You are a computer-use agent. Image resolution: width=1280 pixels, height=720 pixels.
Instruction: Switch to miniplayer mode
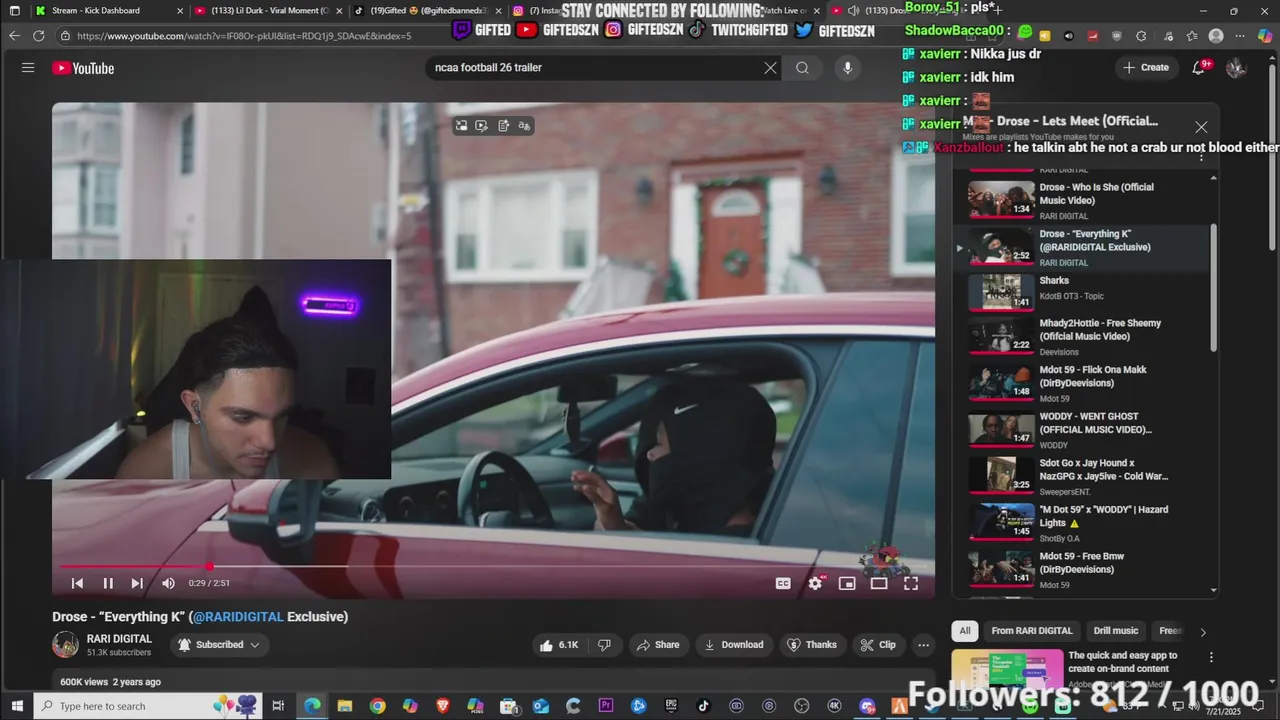tap(847, 583)
